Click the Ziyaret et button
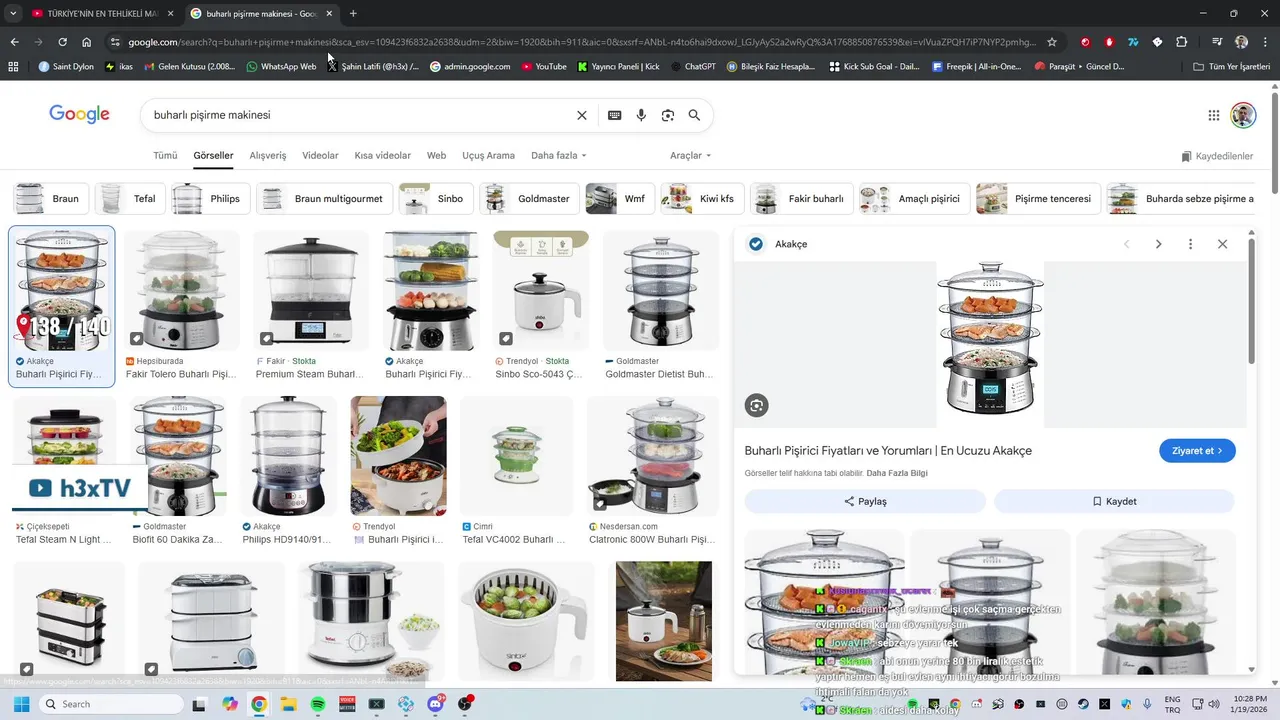This screenshot has width=1280, height=720. click(x=1197, y=451)
